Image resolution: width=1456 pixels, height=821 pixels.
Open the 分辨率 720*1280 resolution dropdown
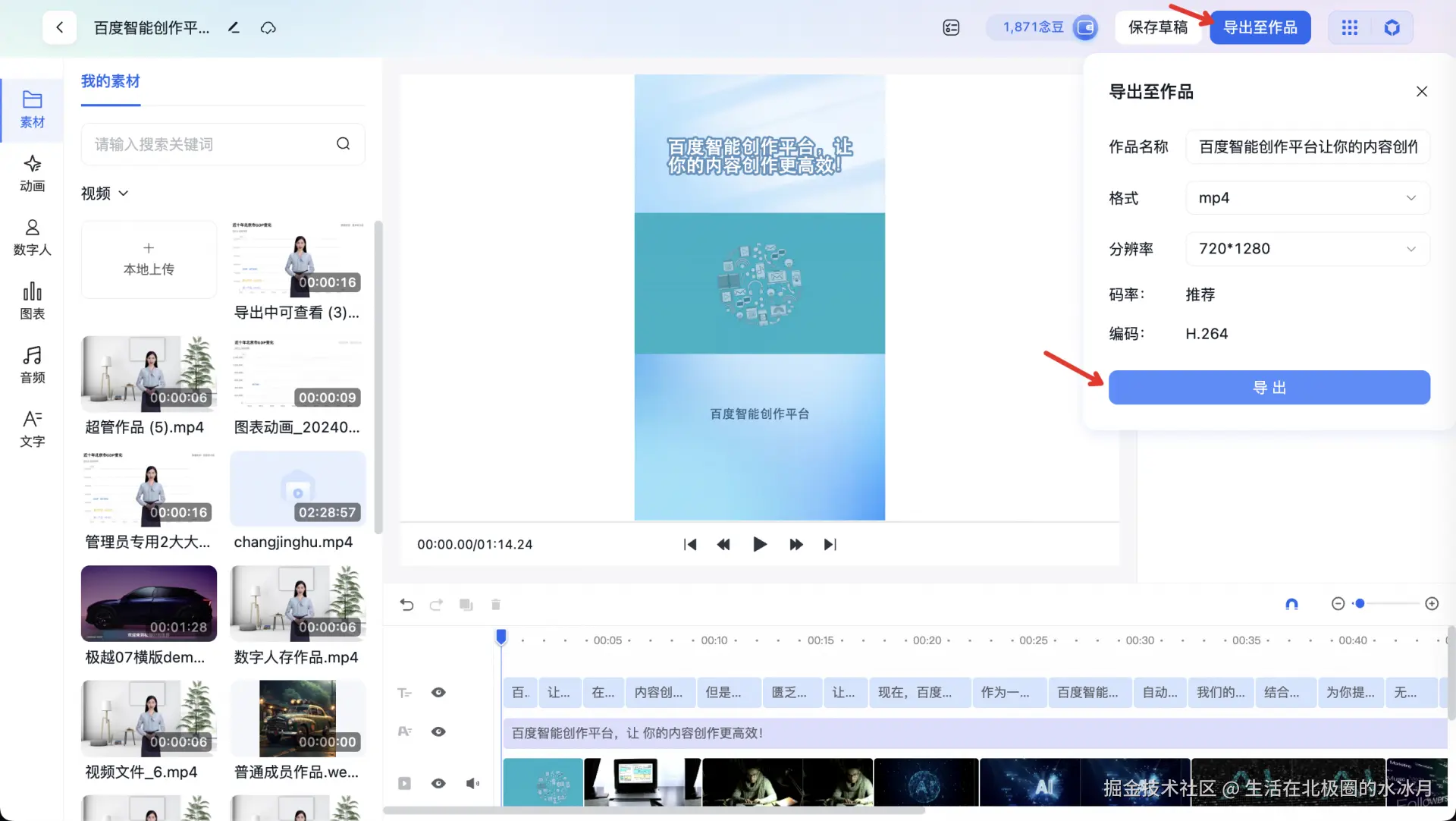tap(1307, 249)
